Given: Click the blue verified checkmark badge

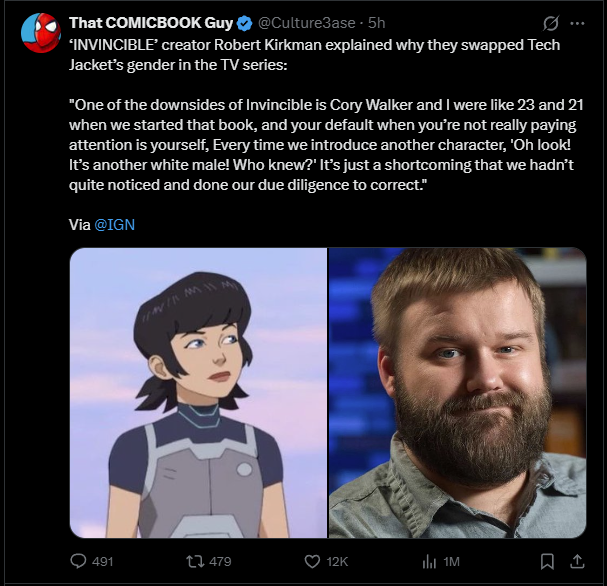Looking at the screenshot, I should 244,23.
